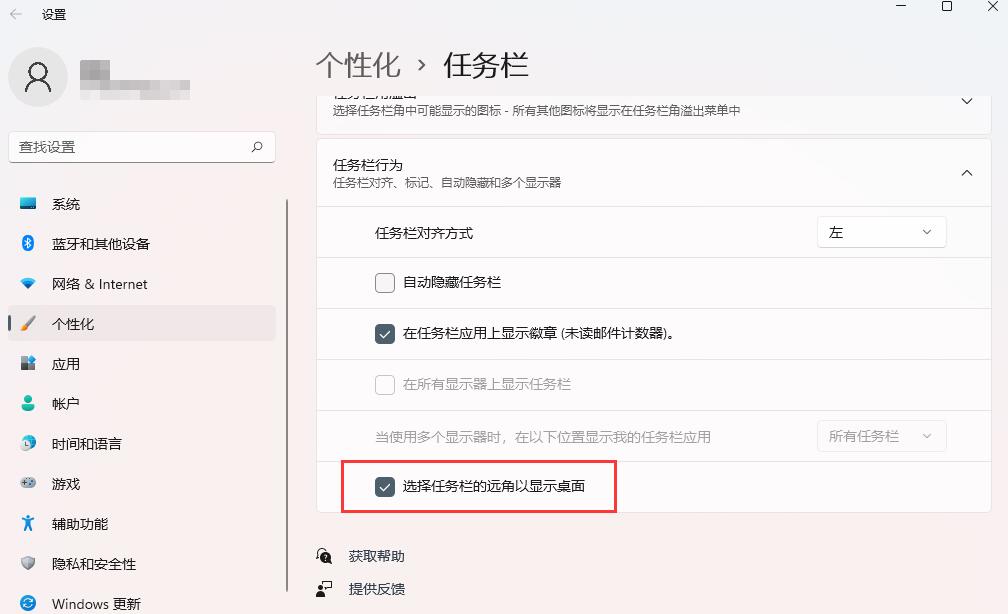Image resolution: width=1008 pixels, height=614 pixels.
Task: Open 应用 settings category
Action: pyautogui.click(x=142, y=363)
